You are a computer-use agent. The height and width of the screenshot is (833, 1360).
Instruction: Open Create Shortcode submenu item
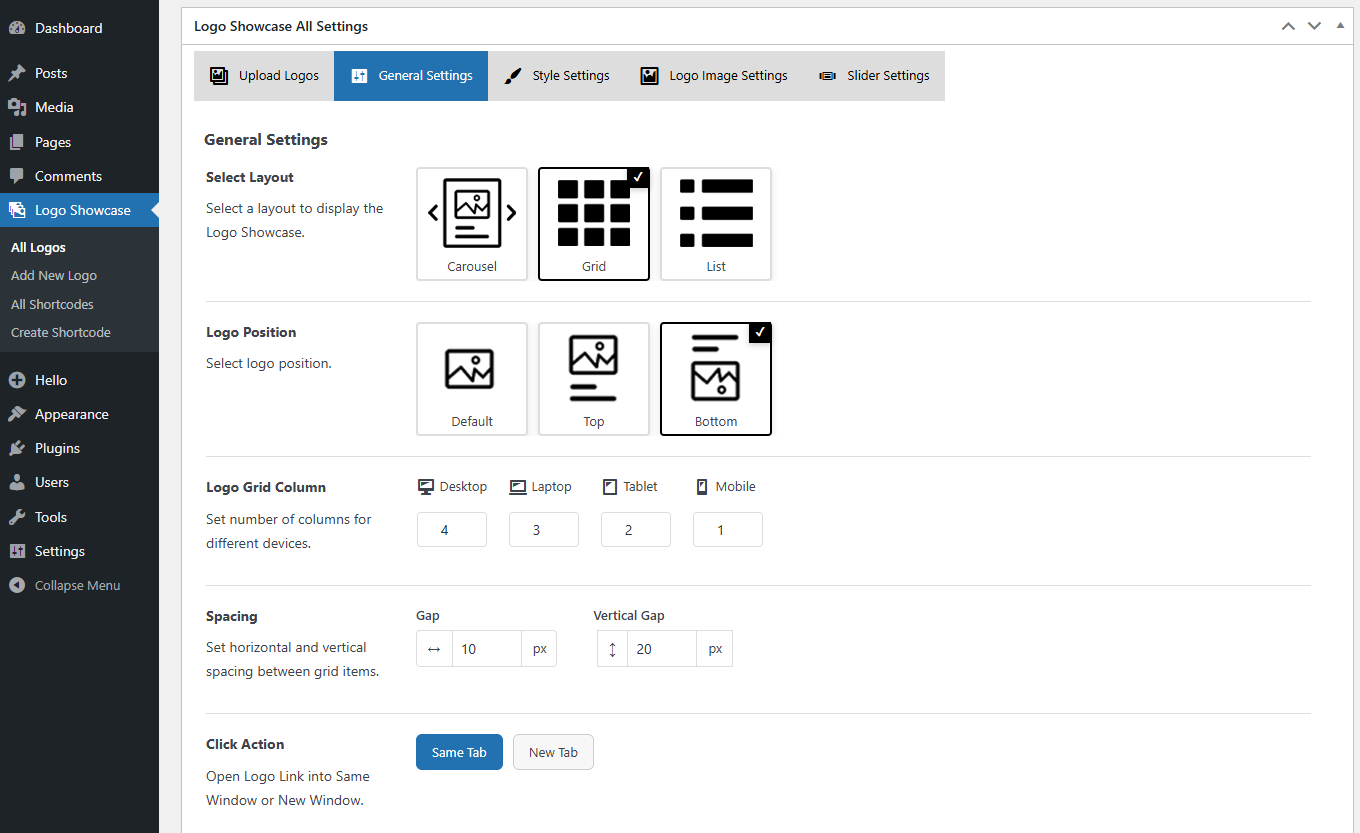61,332
